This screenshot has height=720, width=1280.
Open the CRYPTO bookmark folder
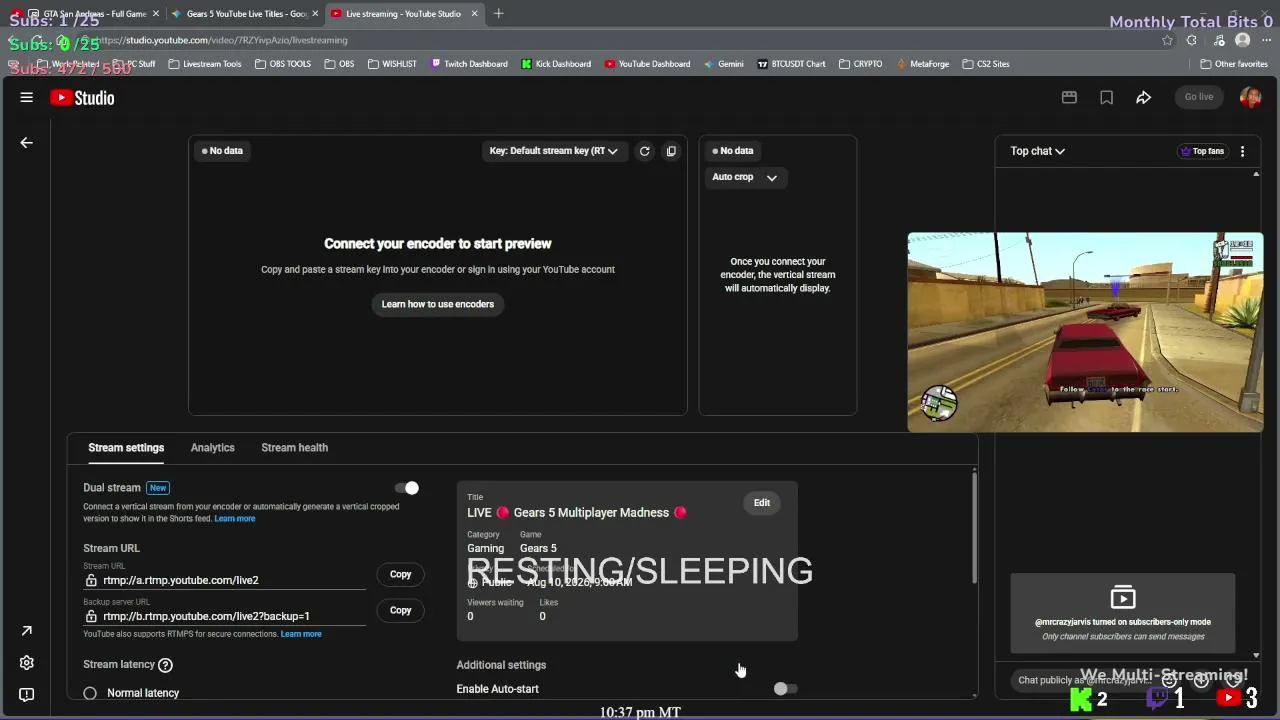[860, 64]
